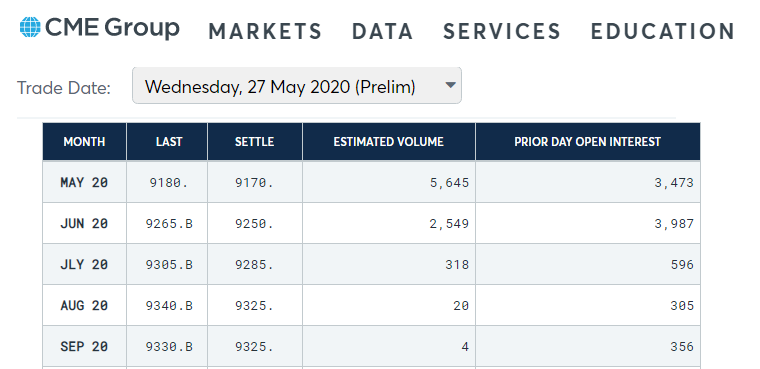Open the MARKETS menu
Screen dimensions: 760x369
265,32
